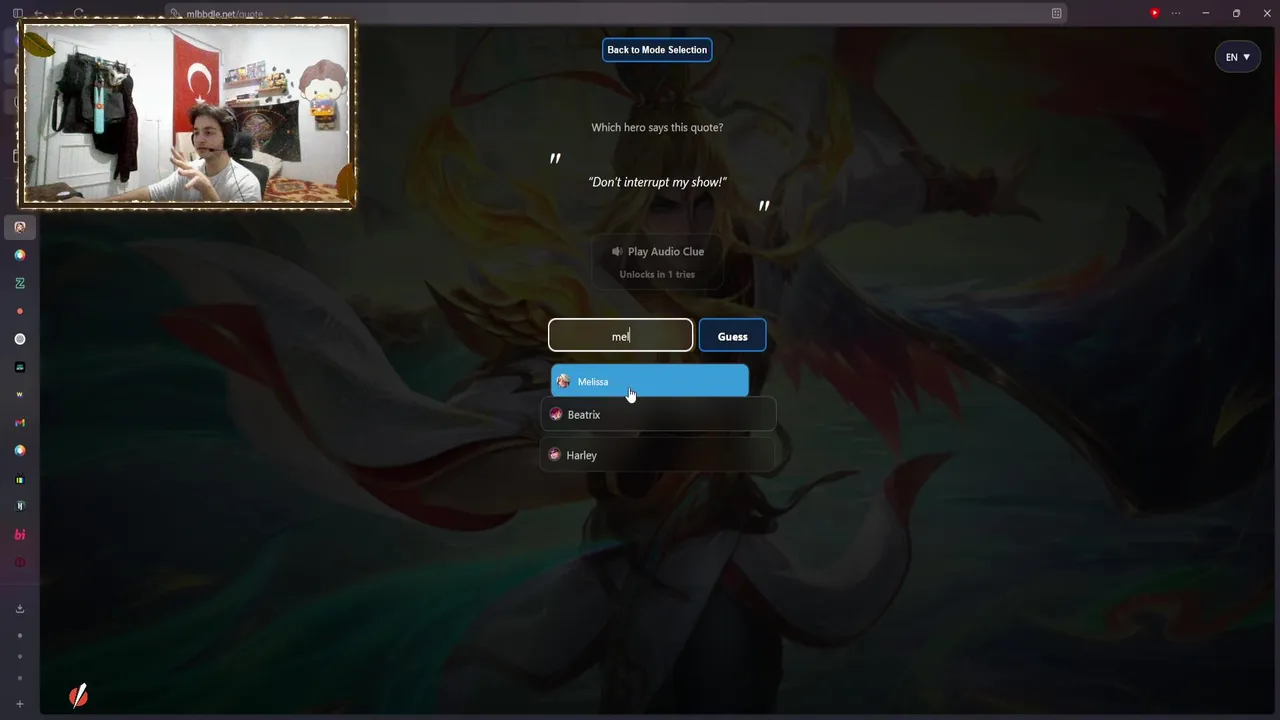This screenshot has width=1280, height=720.
Task: Open the EN language dropdown
Action: tap(1238, 57)
